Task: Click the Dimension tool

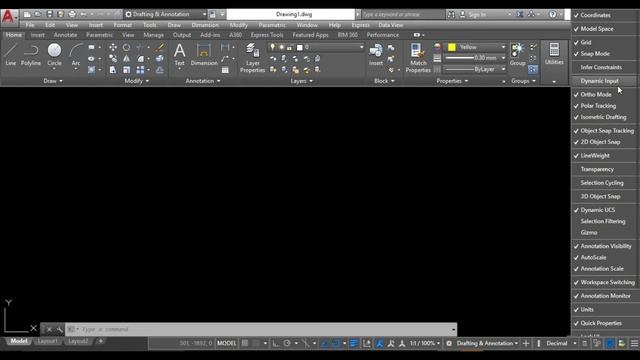Action: (204, 55)
